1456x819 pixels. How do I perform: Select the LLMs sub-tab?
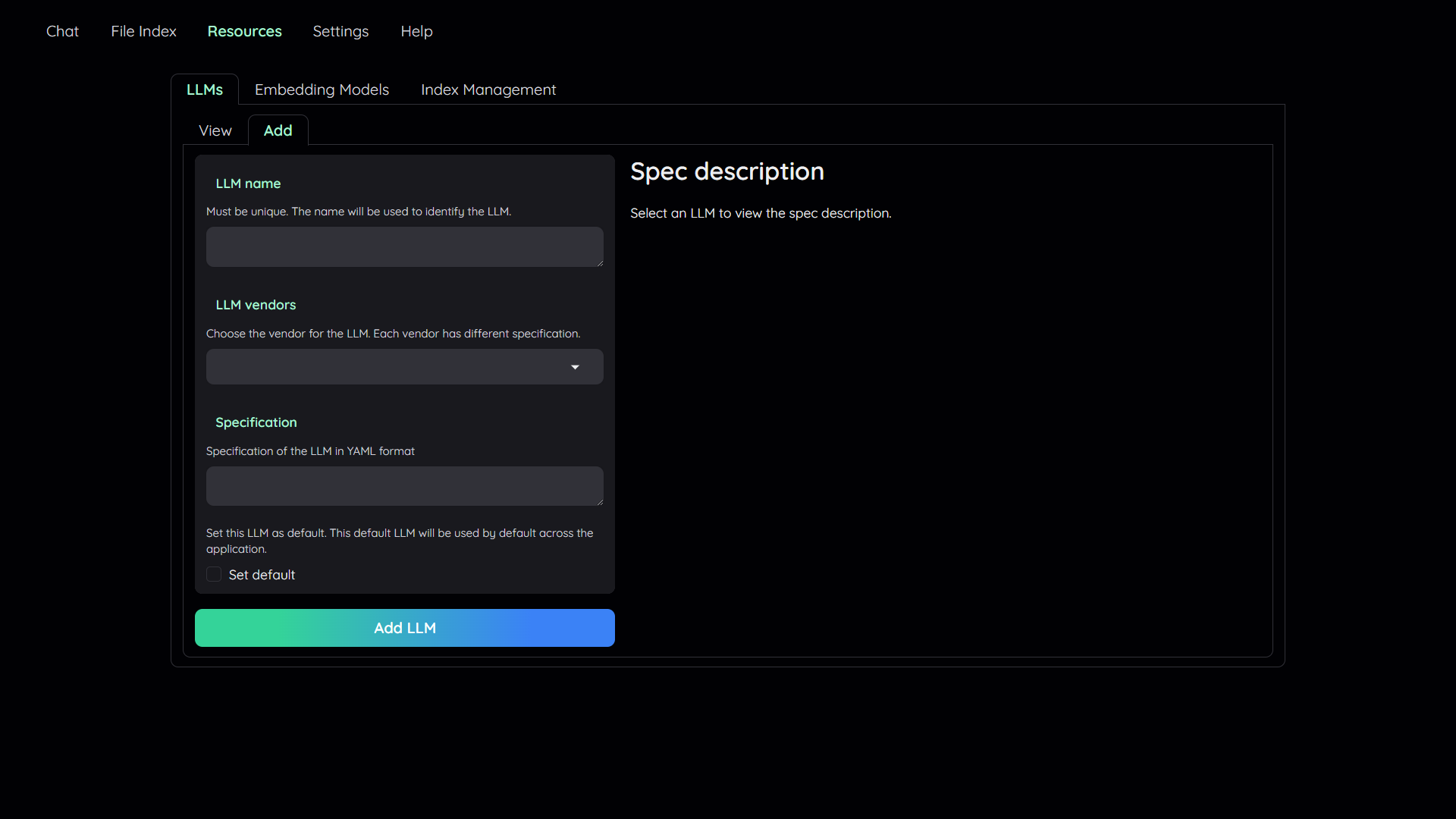[205, 89]
